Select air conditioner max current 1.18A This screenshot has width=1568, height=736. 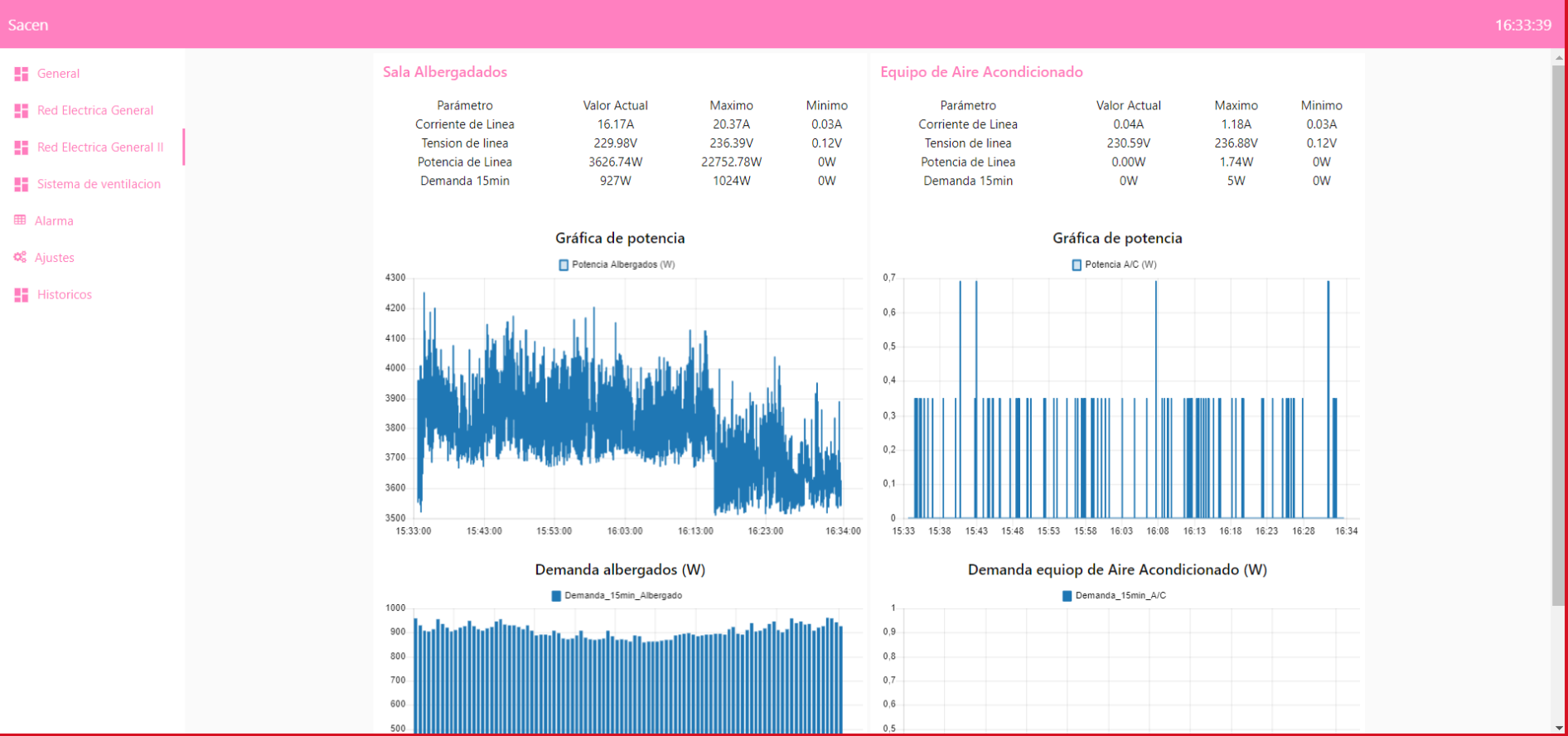(x=1236, y=124)
